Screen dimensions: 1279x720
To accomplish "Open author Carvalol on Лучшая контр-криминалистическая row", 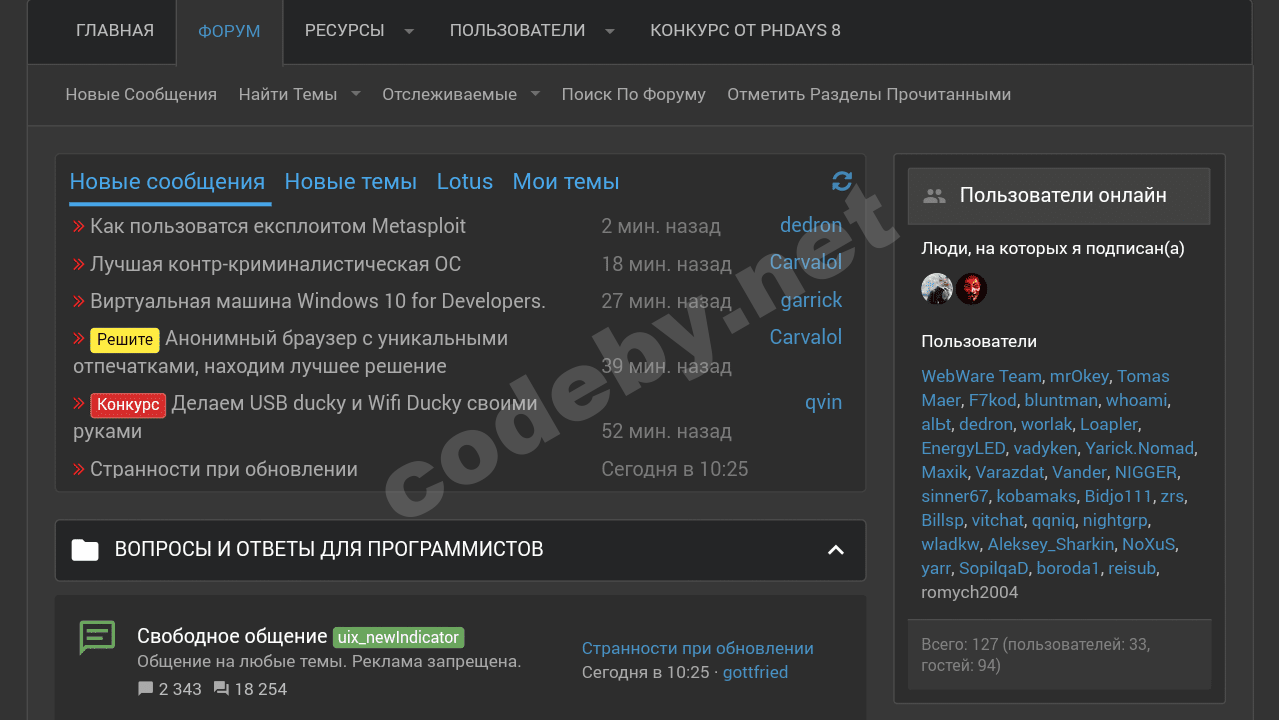I will click(x=806, y=262).
